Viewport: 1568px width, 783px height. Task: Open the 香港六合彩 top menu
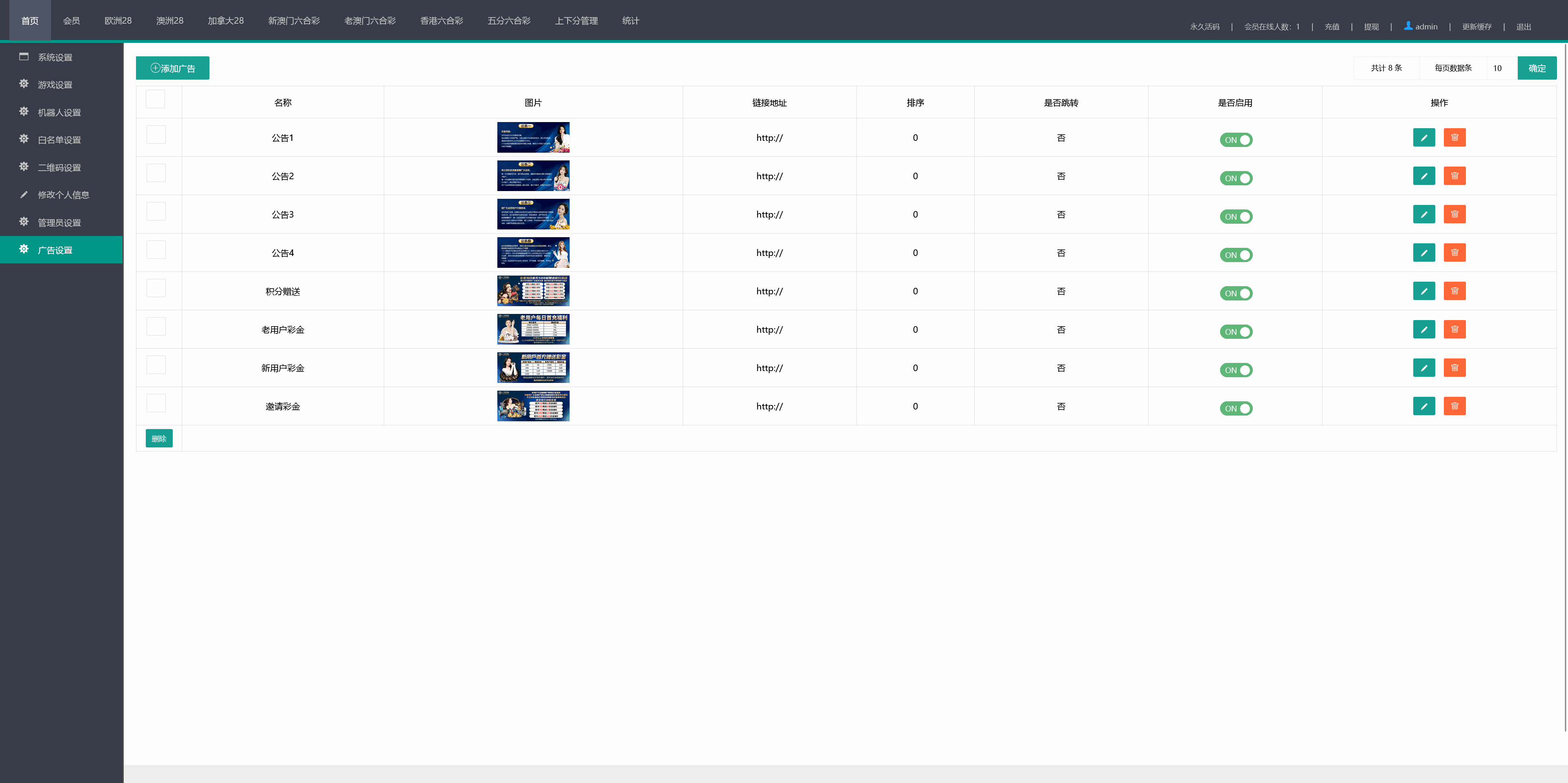(x=441, y=21)
